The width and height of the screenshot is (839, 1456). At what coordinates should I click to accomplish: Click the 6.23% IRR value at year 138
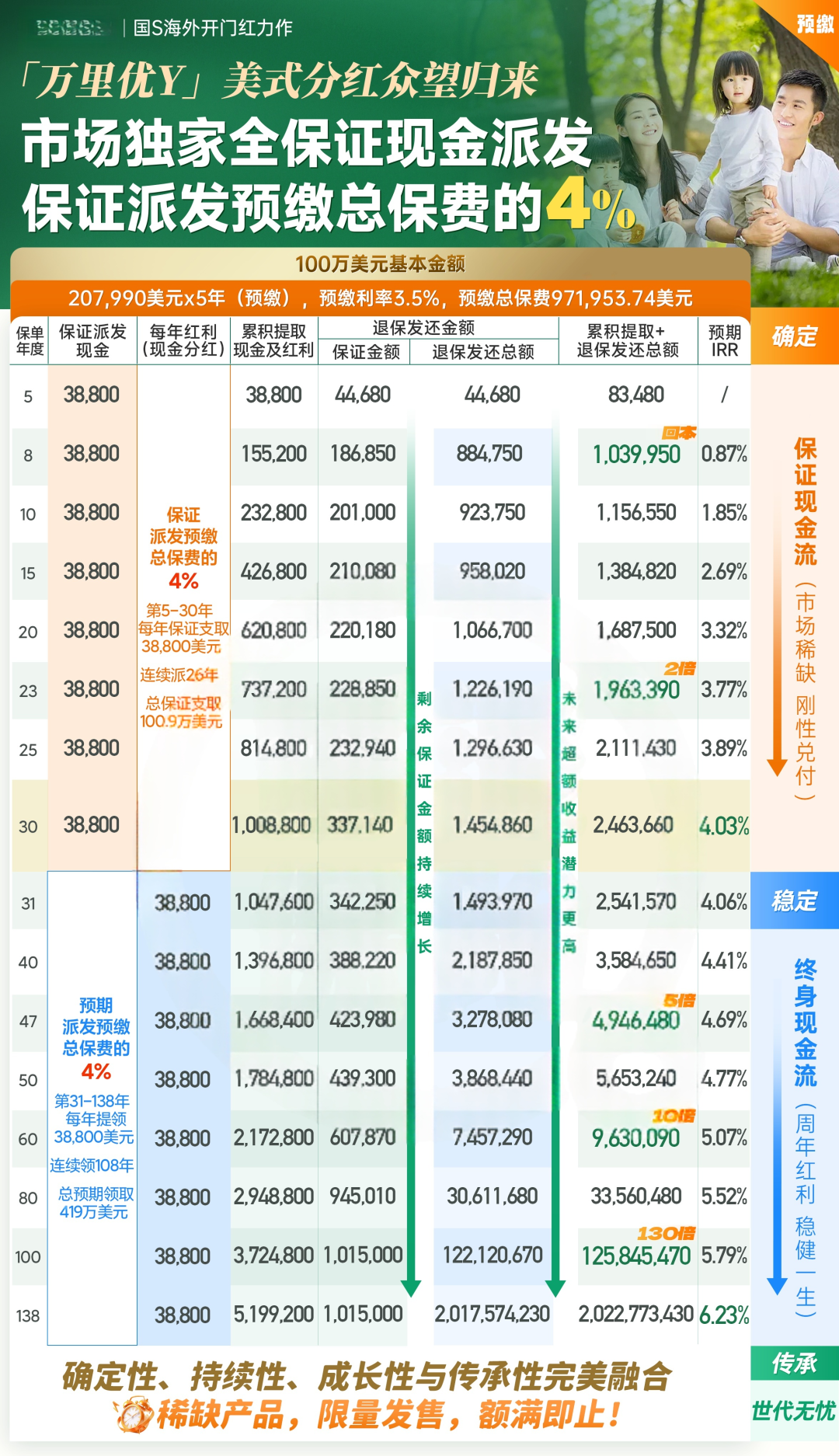(724, 1315)
